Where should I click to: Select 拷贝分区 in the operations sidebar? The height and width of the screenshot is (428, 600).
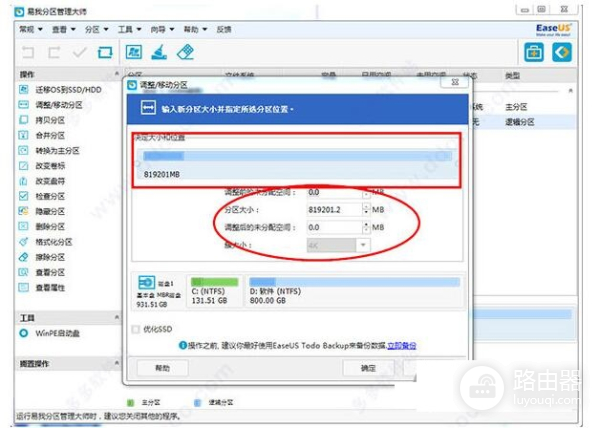pos(48,120)
